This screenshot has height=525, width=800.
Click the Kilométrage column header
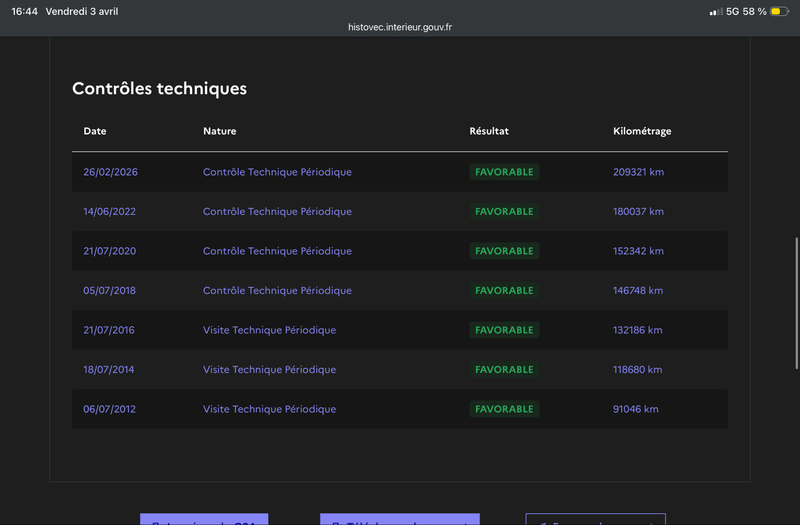click(x=642, y=131)
